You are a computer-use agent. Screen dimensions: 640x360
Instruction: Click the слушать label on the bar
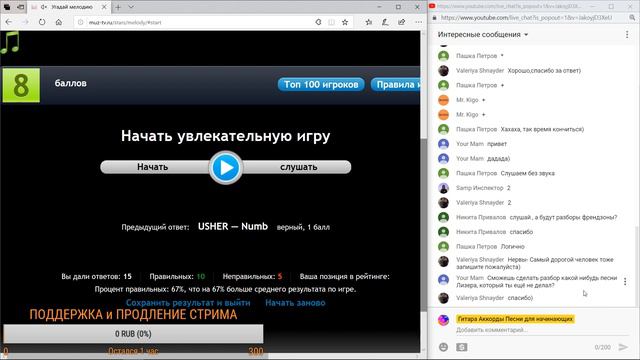(x=298, y=167)
